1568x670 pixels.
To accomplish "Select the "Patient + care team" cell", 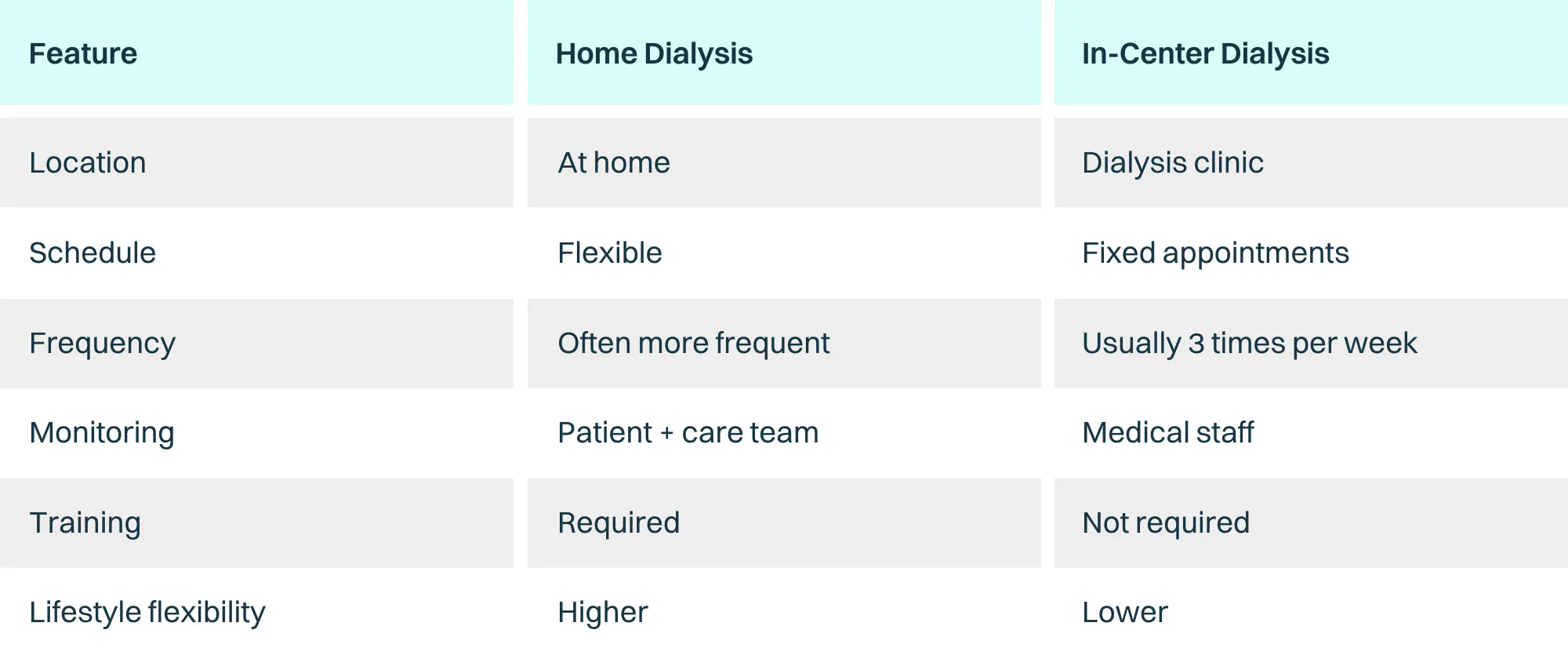I will click(688, 432).
